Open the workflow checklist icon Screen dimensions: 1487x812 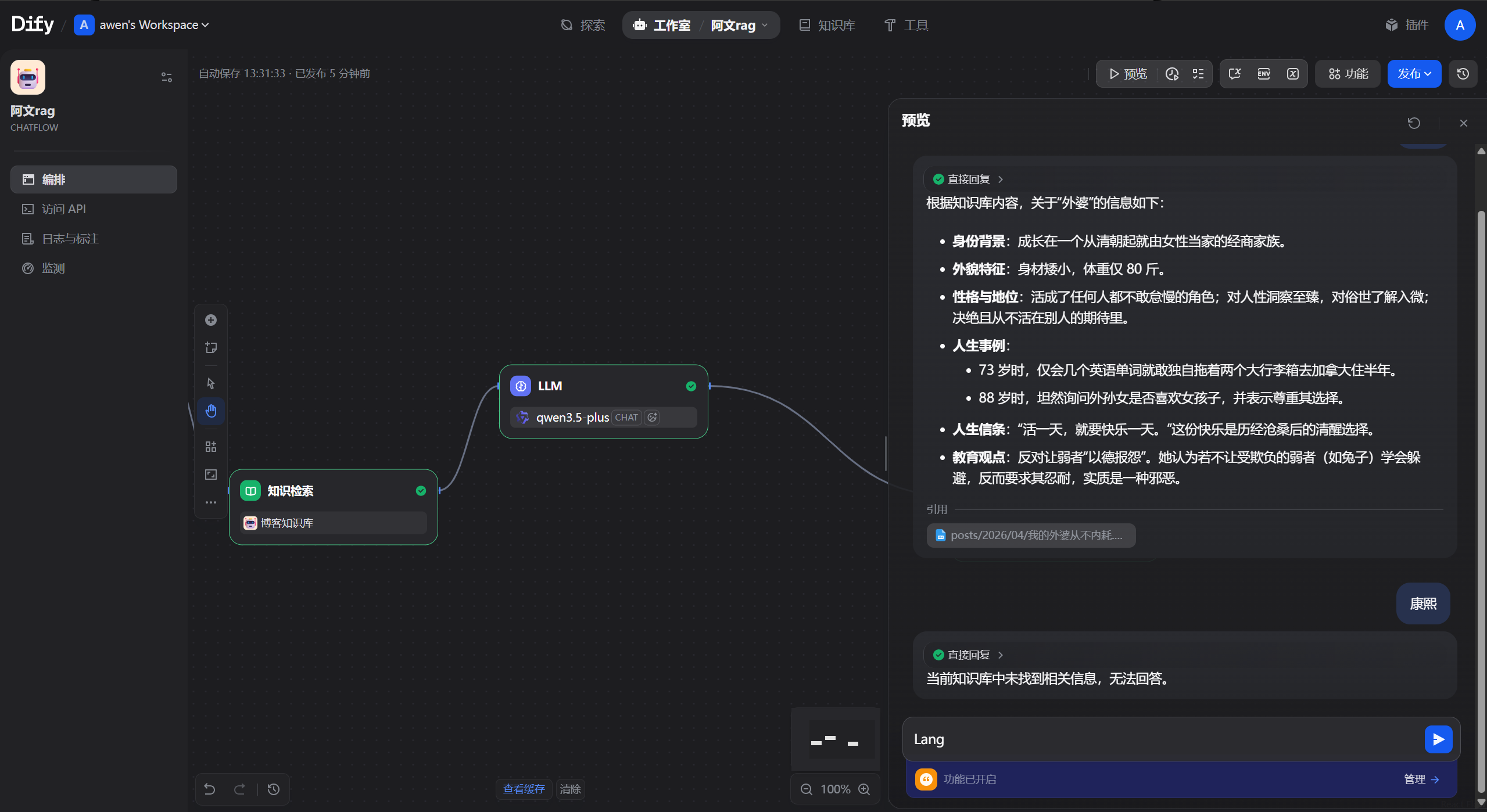coord(1198,73)
